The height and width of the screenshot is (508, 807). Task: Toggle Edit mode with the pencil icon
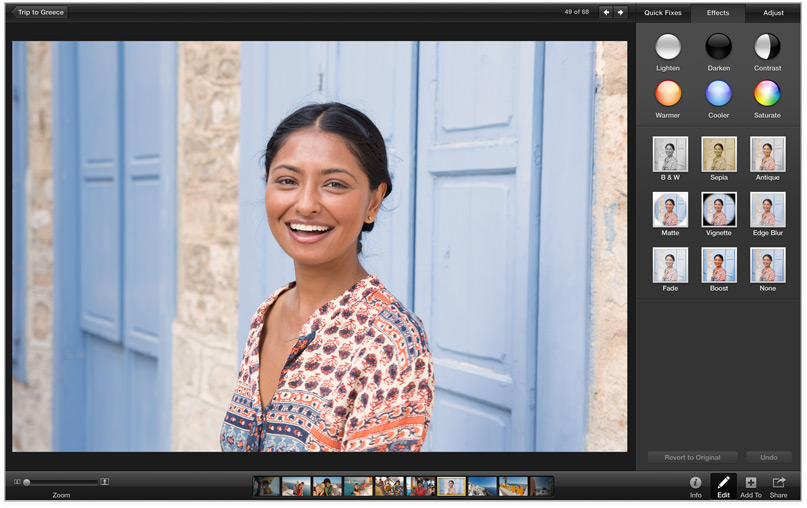pos(723,483)
